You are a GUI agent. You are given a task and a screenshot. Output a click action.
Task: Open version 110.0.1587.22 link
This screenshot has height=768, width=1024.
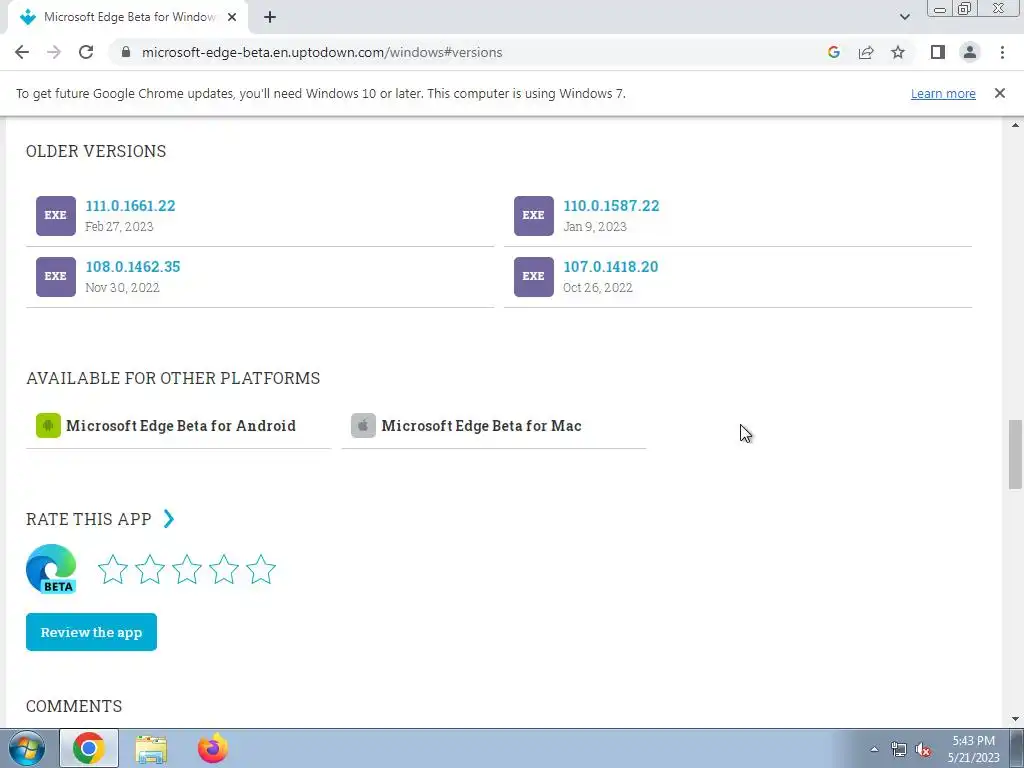[611, 206]
